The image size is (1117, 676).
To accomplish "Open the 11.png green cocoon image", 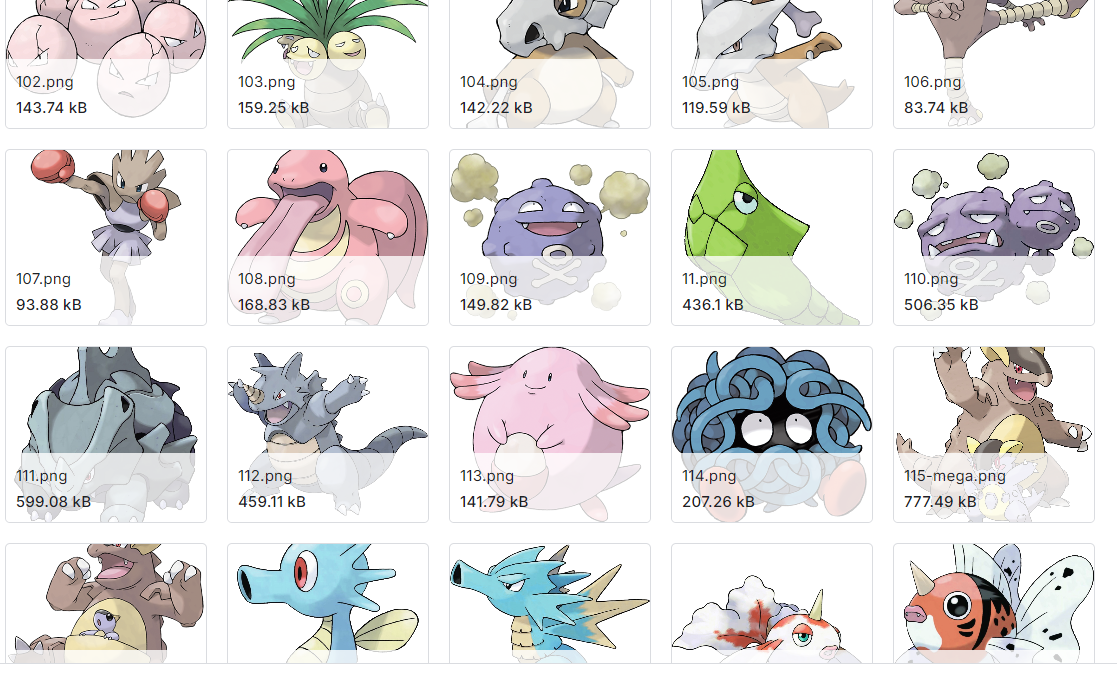I will click(x=771, y=237).
